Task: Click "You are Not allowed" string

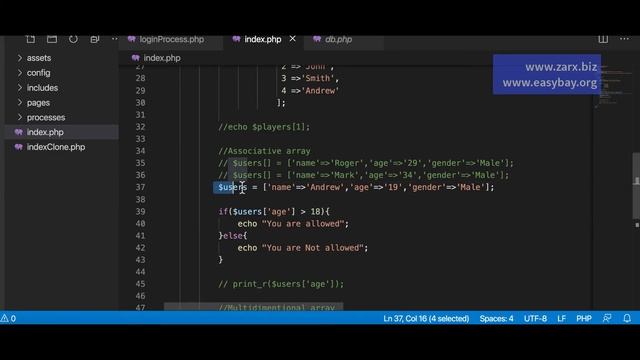Action: [313, 248]
